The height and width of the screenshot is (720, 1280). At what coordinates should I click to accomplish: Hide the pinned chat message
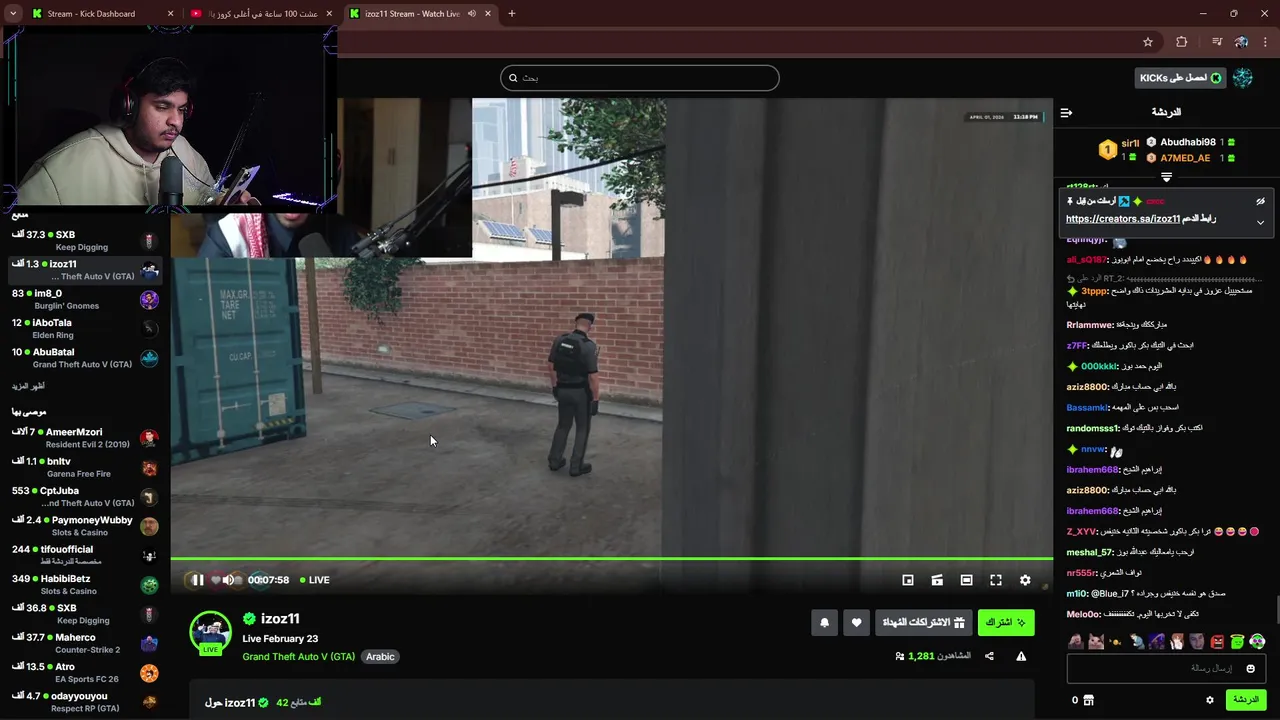tap(1260, 201)
